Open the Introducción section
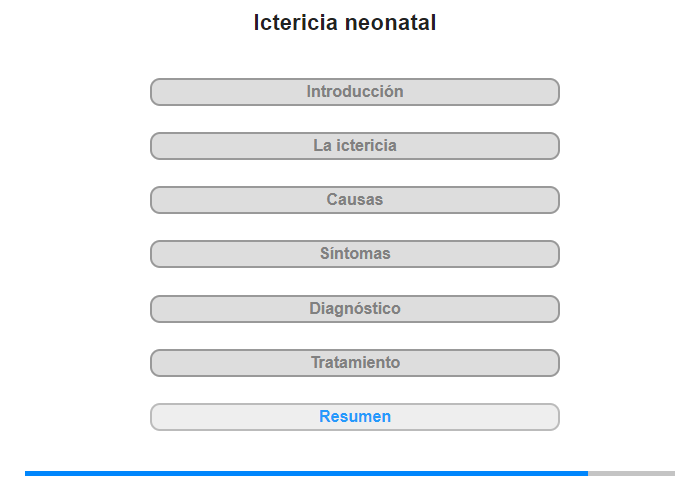This screenshot has height=480, width=700. (x=354, y=92)
